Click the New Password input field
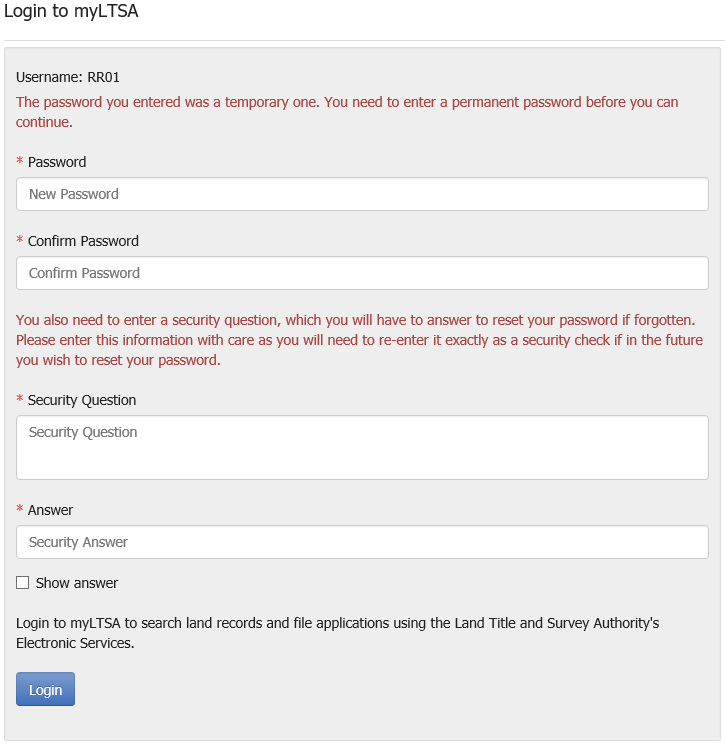The width and height of the screenshot is (725, 747). click(362, 194)
